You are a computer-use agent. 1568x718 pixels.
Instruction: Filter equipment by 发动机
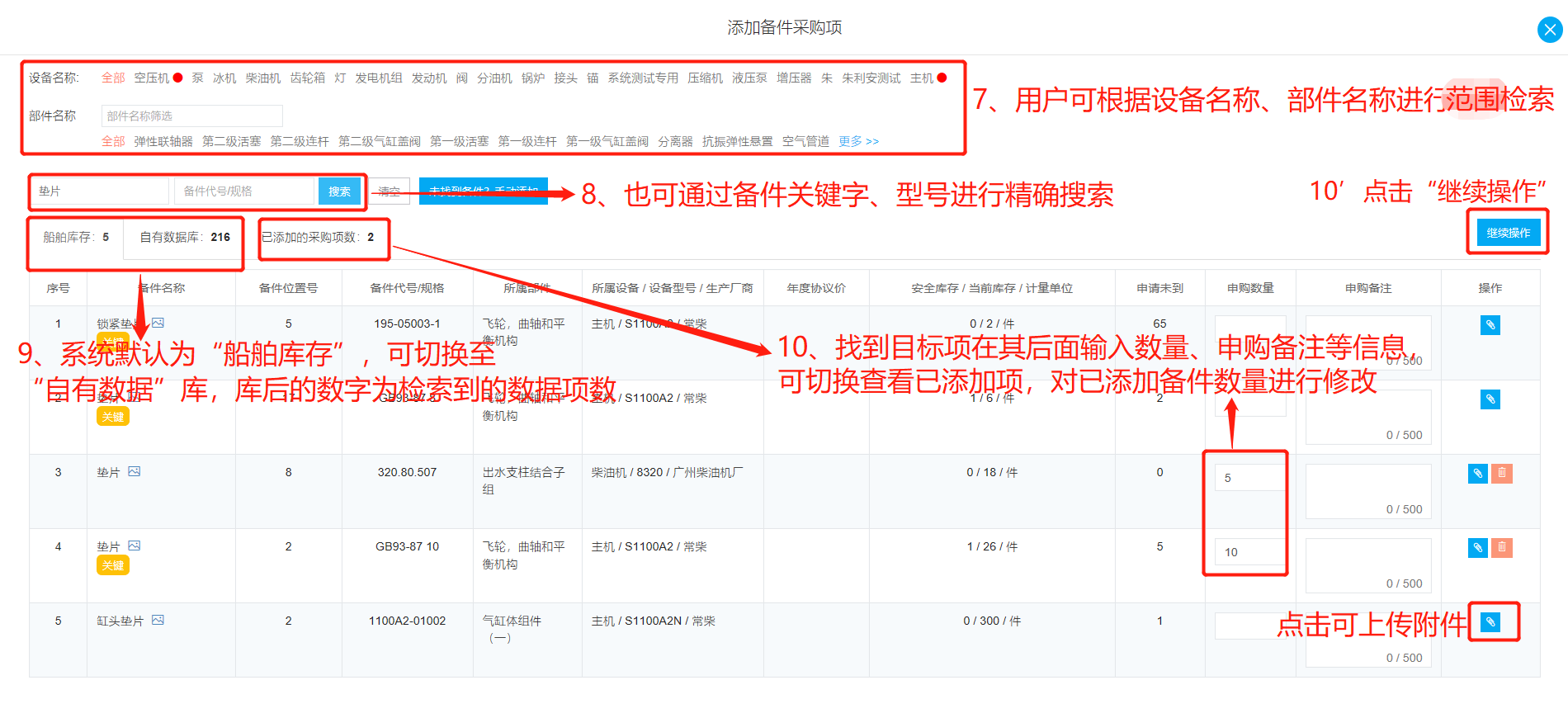(x=429, y=78)
